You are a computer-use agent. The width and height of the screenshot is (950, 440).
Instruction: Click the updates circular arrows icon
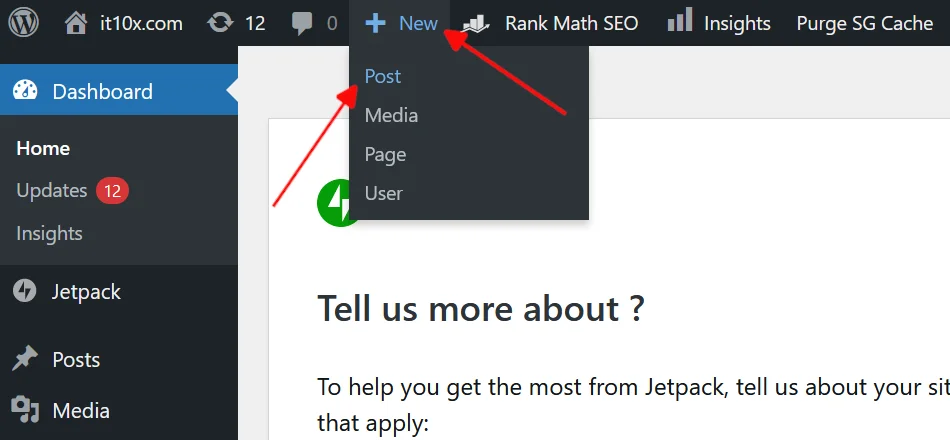[221, 22]
